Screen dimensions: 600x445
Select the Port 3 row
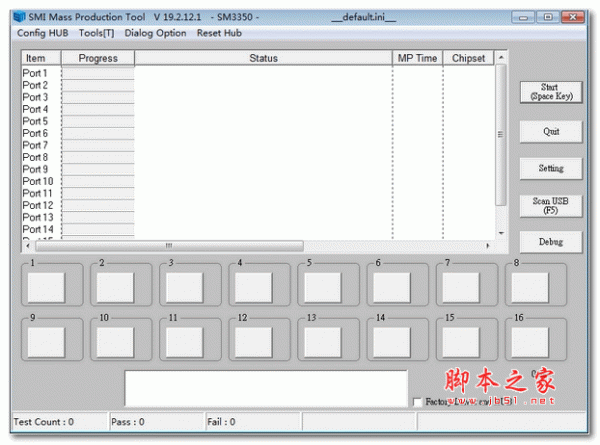258,97
